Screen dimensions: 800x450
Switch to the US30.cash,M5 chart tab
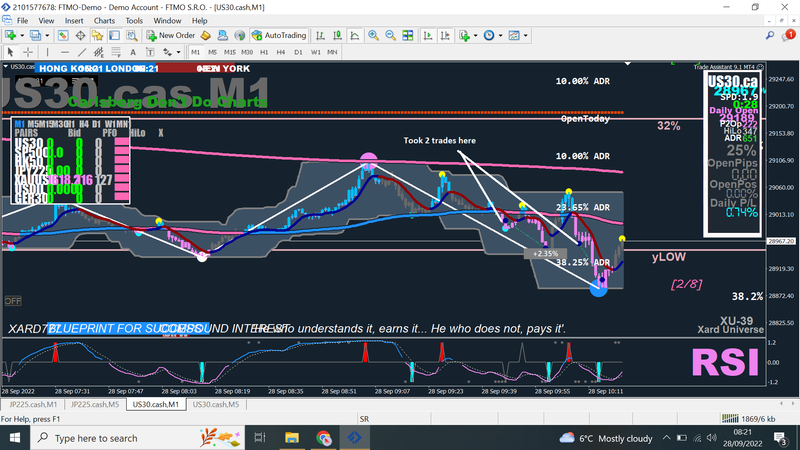(x=216, y=404)
